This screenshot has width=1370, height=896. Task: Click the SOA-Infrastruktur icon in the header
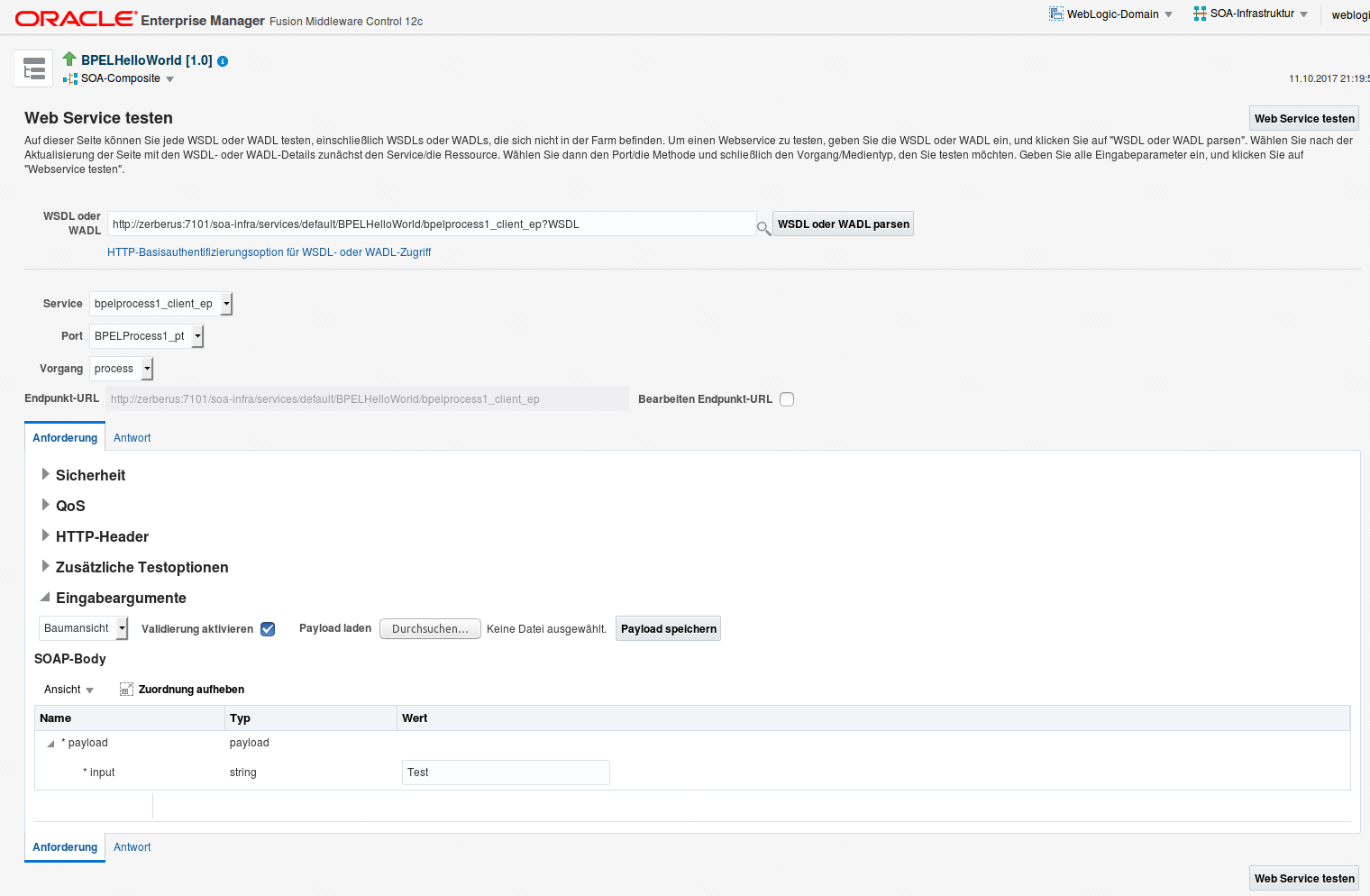(1198, 13)
